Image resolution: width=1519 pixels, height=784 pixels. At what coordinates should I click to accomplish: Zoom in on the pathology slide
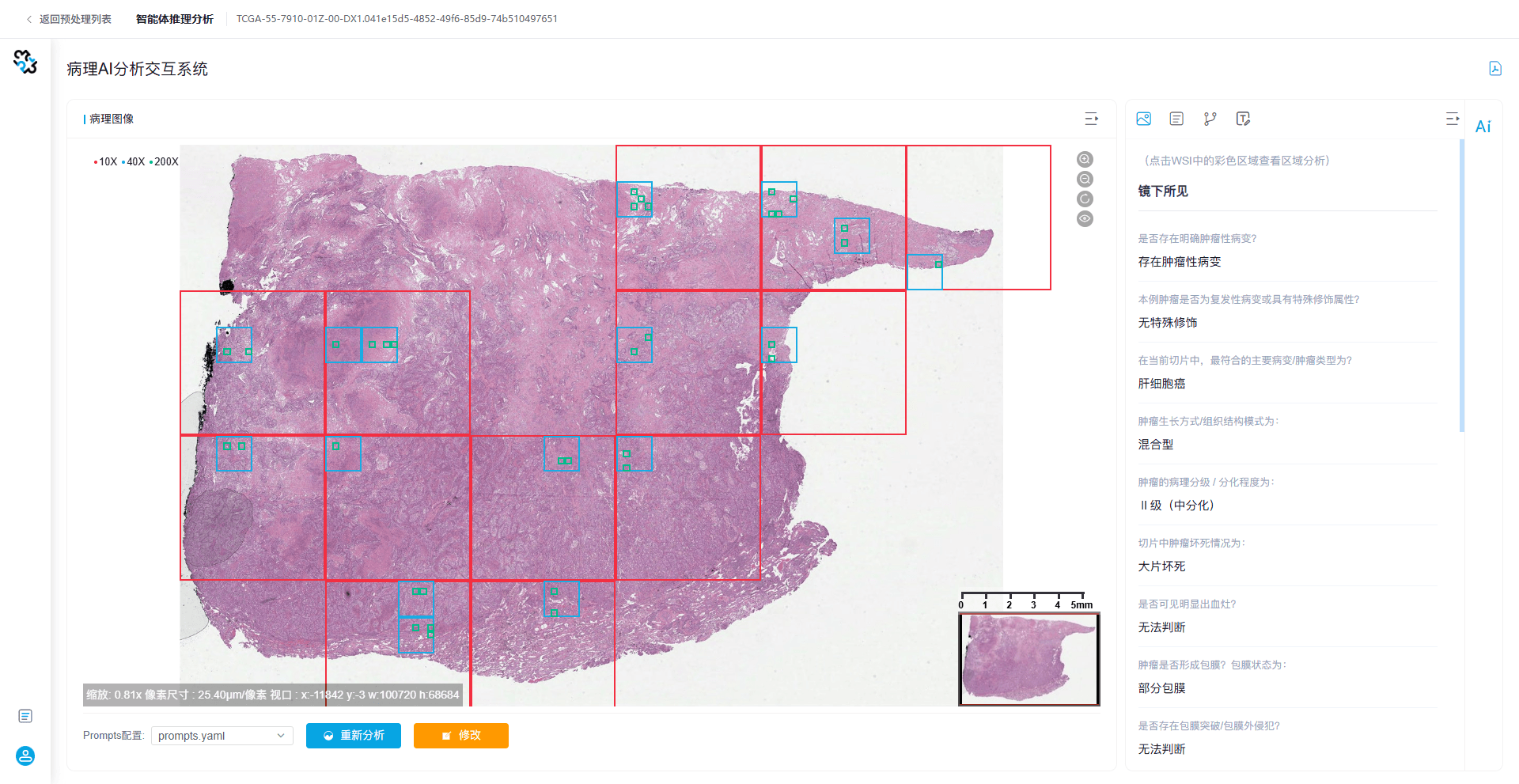[x=1085, y=159]
